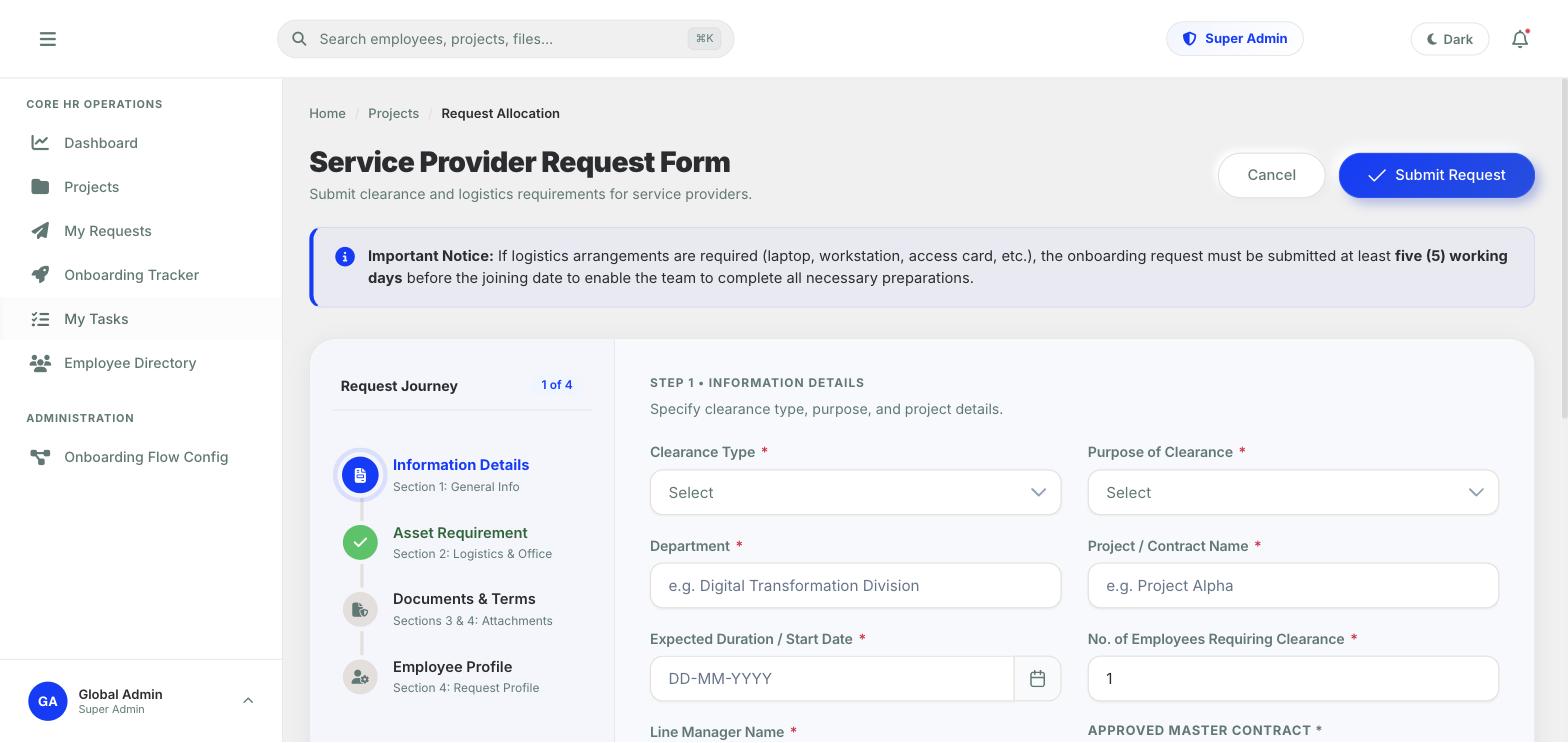Focus the Department input field
The image size is (1568, 743).
[x=855, y=585]
